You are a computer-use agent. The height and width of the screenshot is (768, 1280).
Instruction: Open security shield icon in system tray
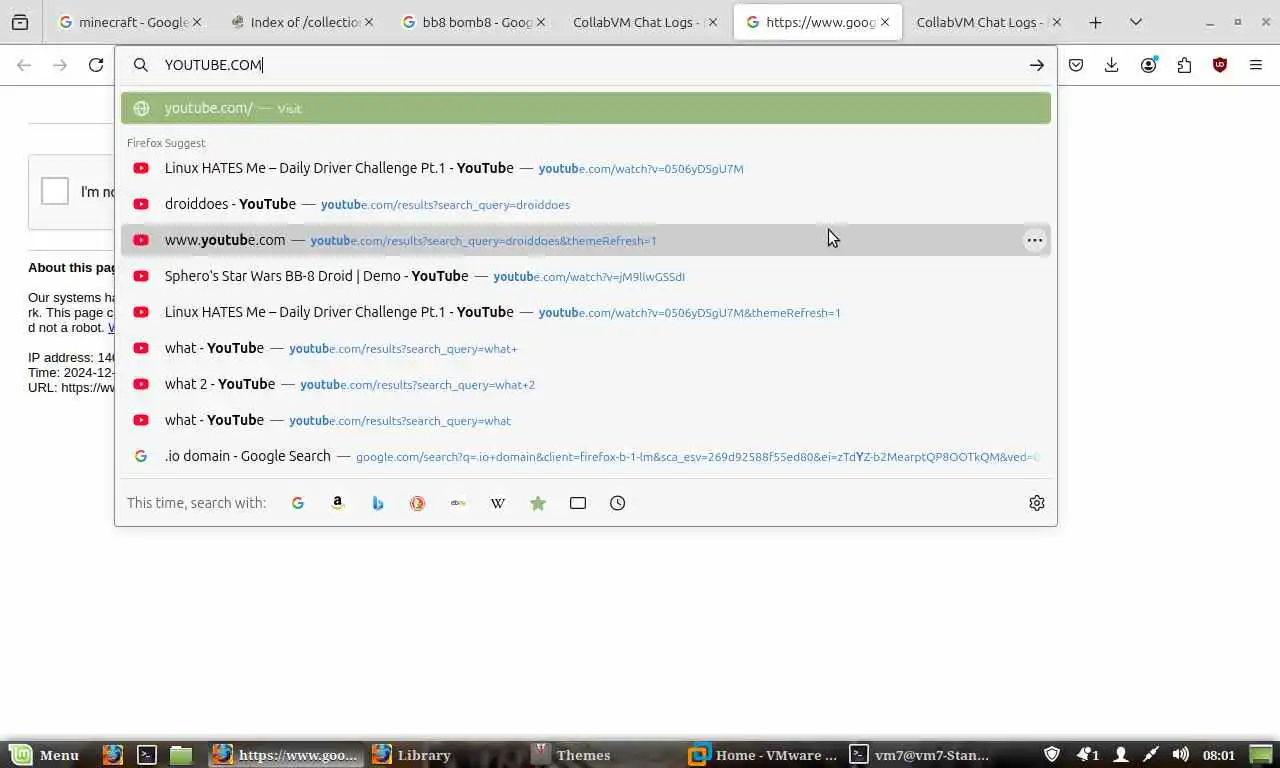pyautogui.click(x=1052, y=755)
